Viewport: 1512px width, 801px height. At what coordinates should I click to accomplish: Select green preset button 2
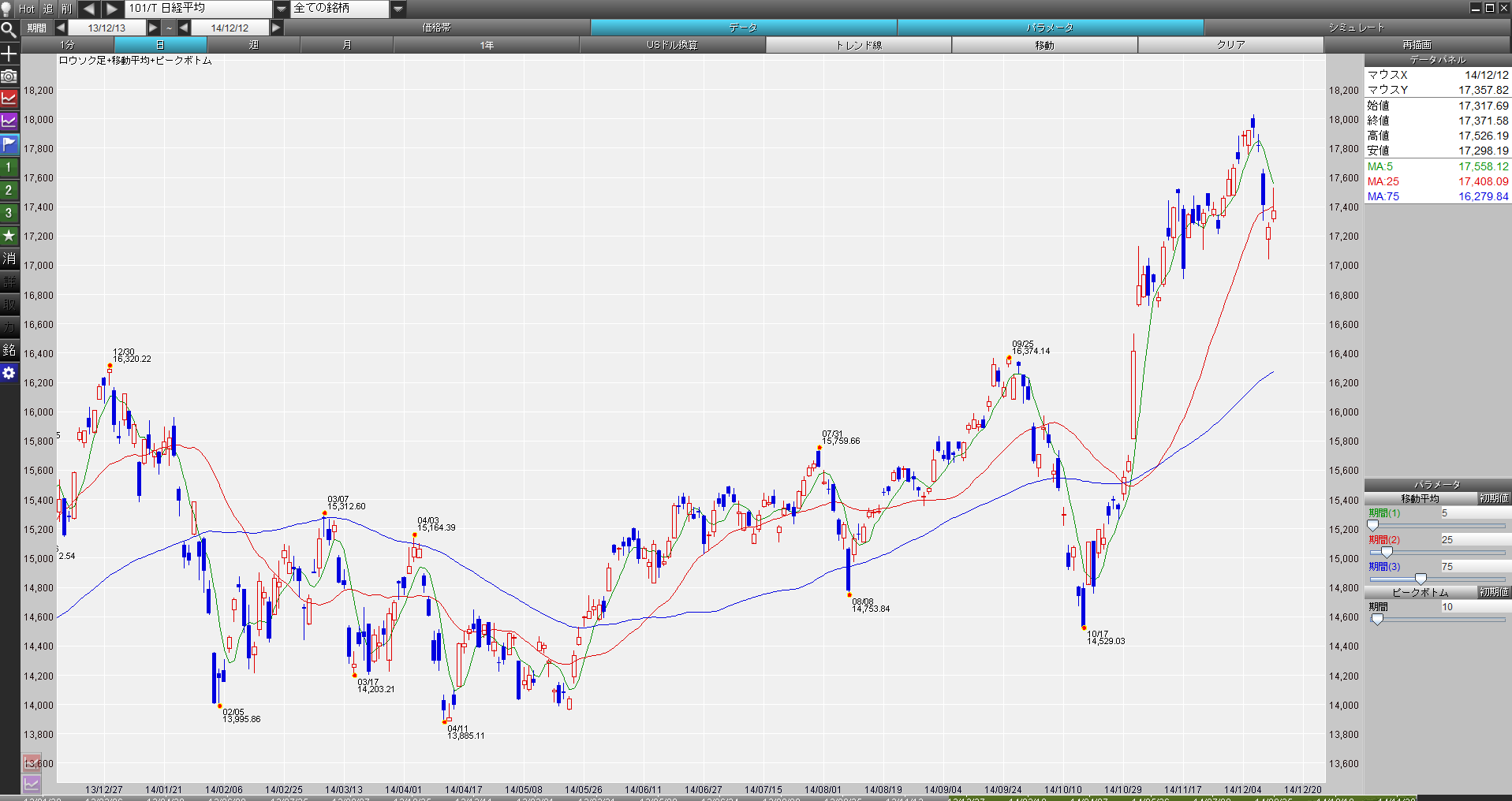coord(9,191)
